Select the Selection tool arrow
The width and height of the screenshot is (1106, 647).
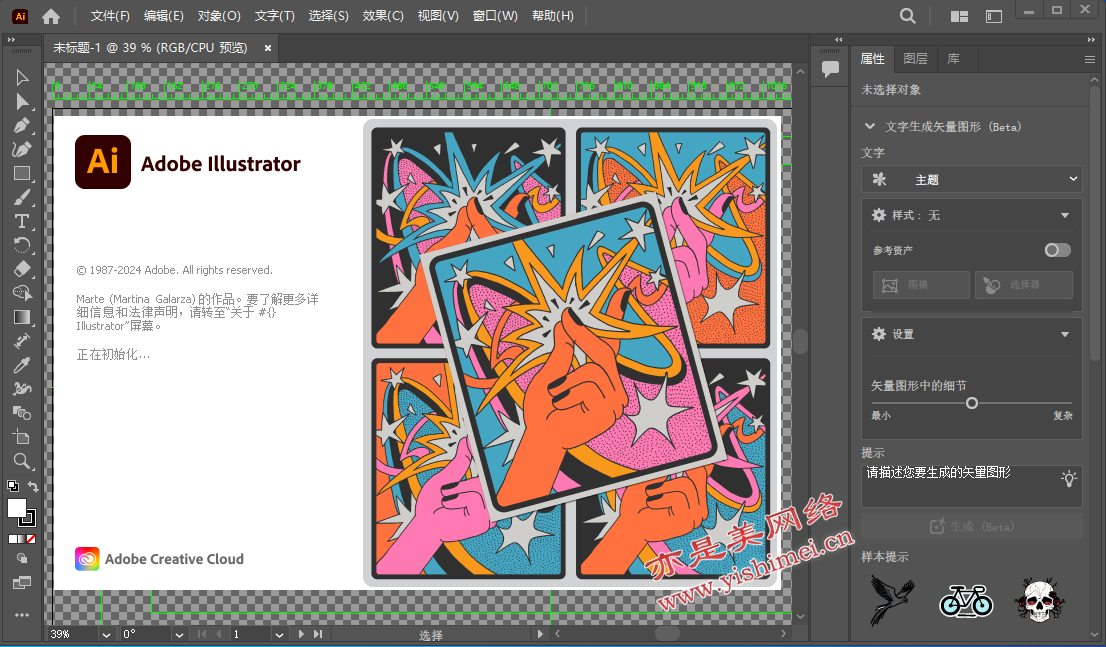[x=22, y=77]
